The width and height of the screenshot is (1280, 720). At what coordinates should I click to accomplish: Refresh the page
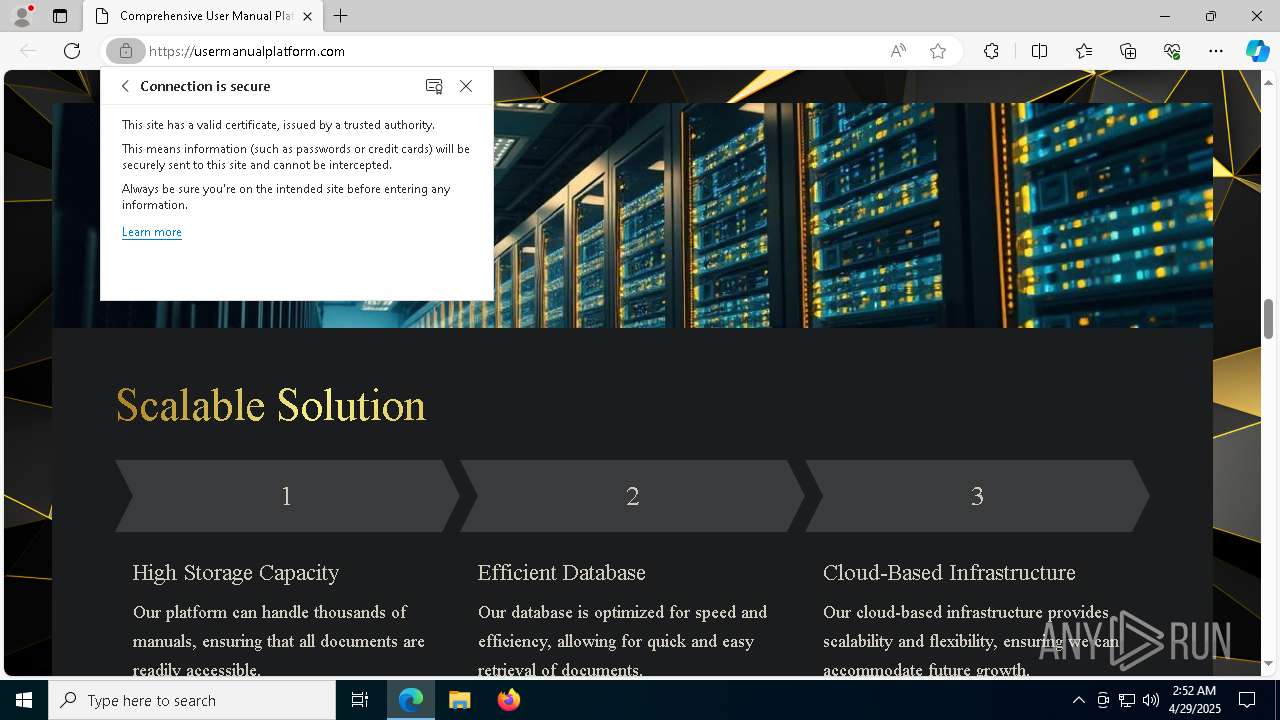72,51
